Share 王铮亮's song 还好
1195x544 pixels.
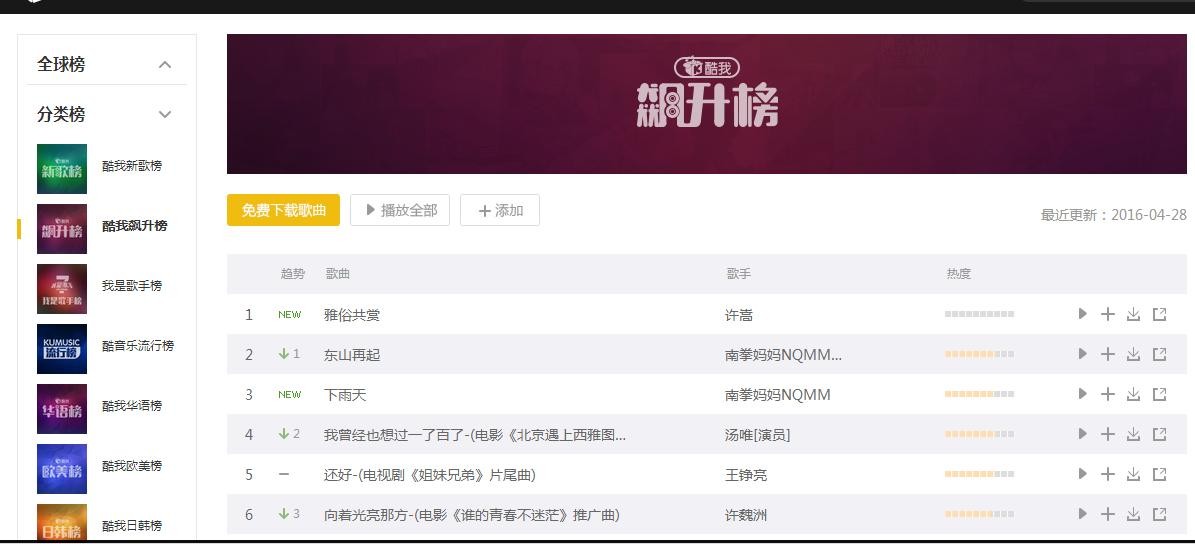[x=1159, y=474]
